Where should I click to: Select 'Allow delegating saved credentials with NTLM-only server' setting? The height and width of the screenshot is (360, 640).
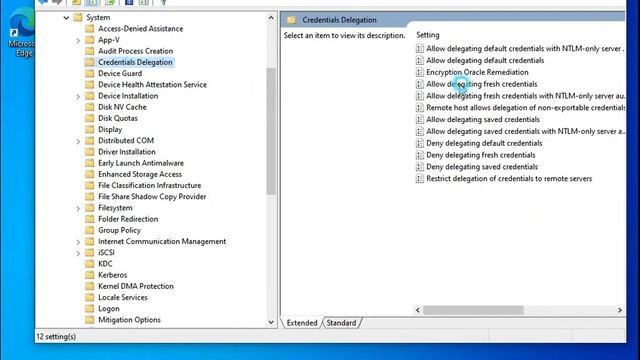pos(525,131)
